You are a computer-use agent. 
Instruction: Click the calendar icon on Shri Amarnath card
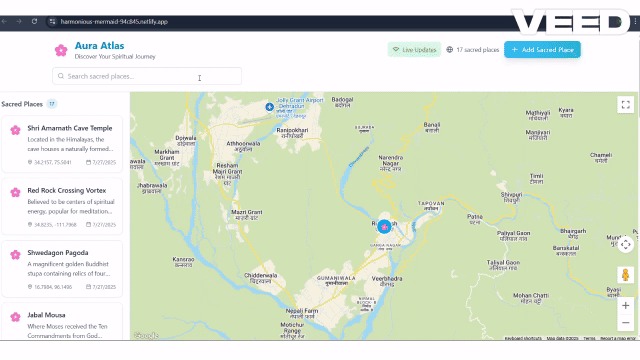click(88, 162)
